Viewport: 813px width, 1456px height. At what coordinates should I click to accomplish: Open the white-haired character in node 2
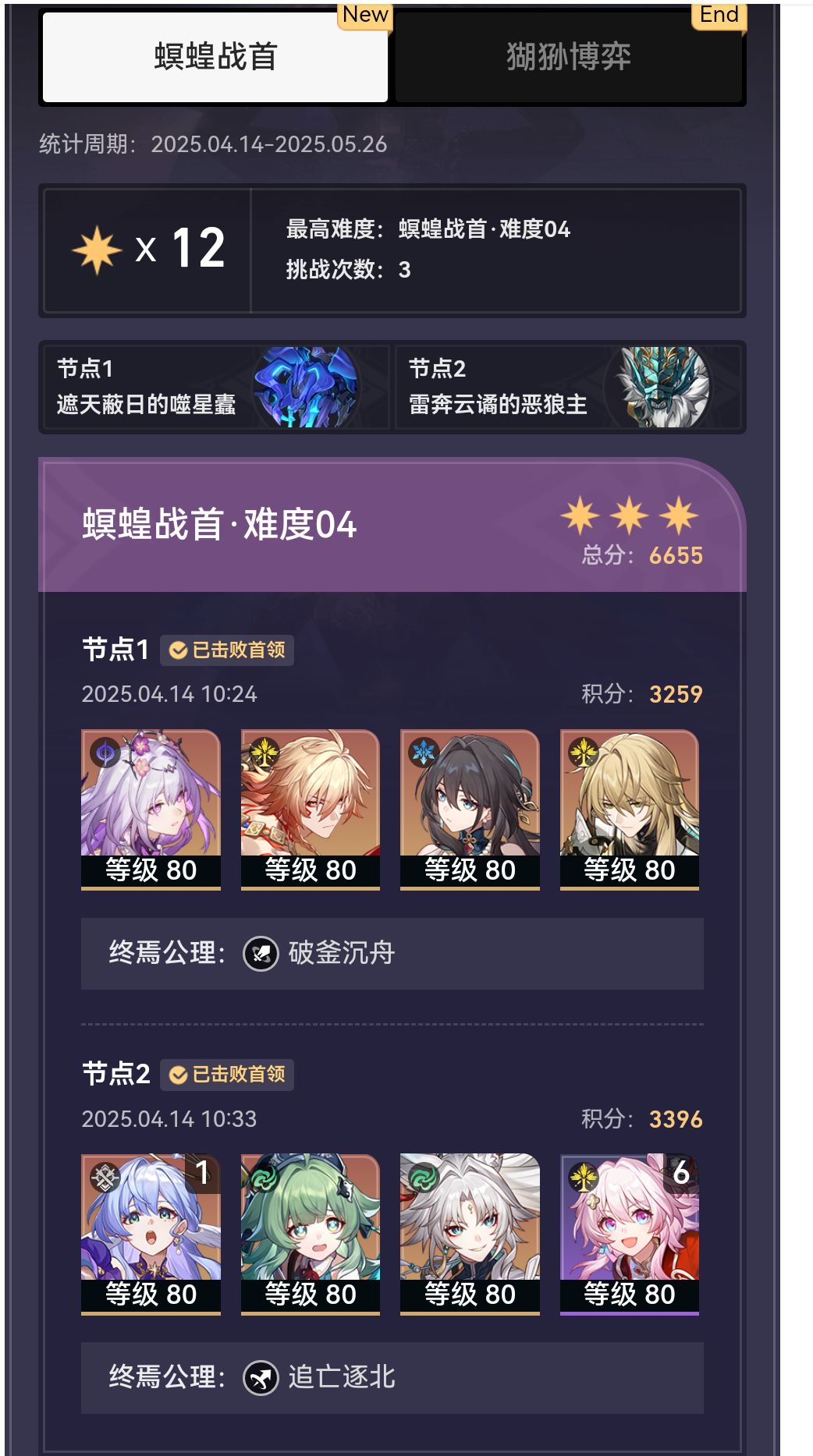click(x=470, y=1235)
